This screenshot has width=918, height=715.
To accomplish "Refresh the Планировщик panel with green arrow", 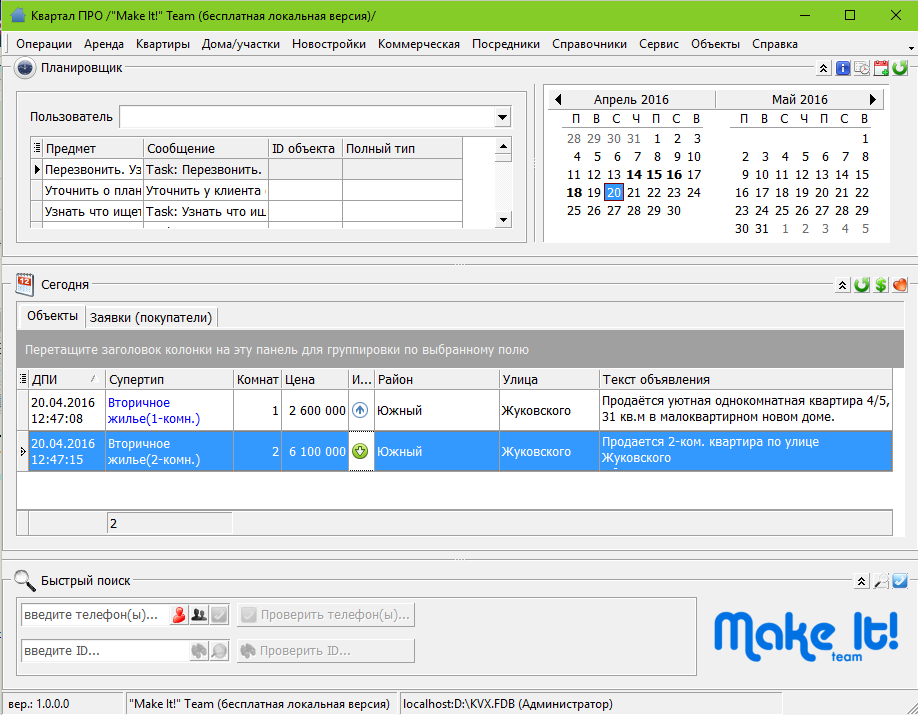I will 900,68.
